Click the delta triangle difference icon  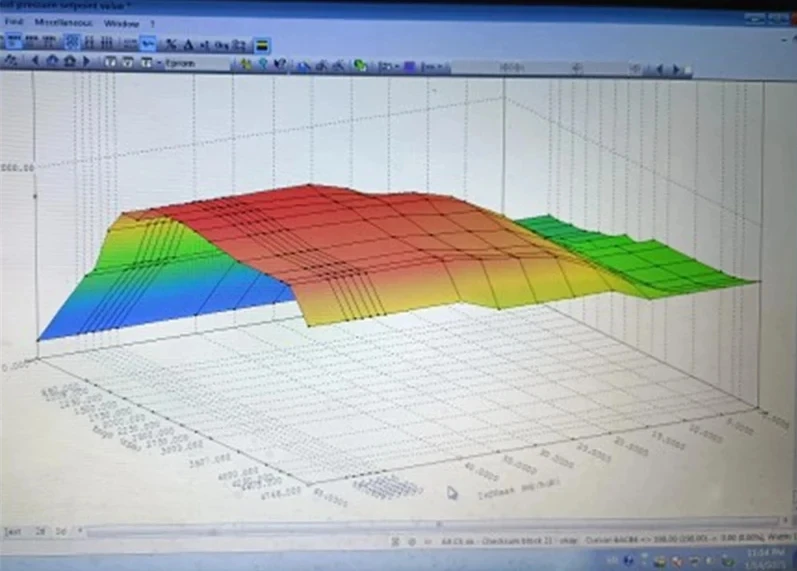point(188,45)
